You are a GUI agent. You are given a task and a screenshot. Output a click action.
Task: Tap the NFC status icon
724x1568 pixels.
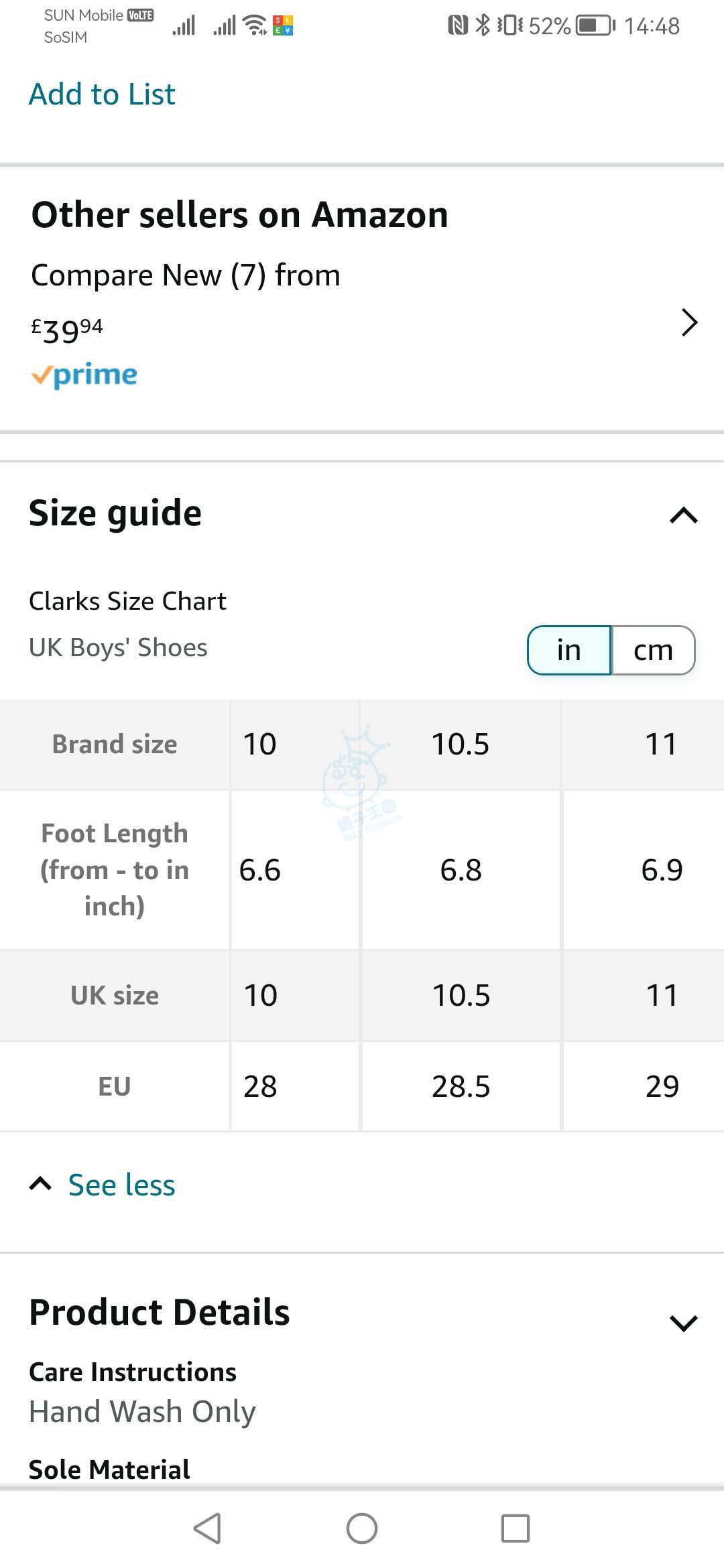pos(458,25)
